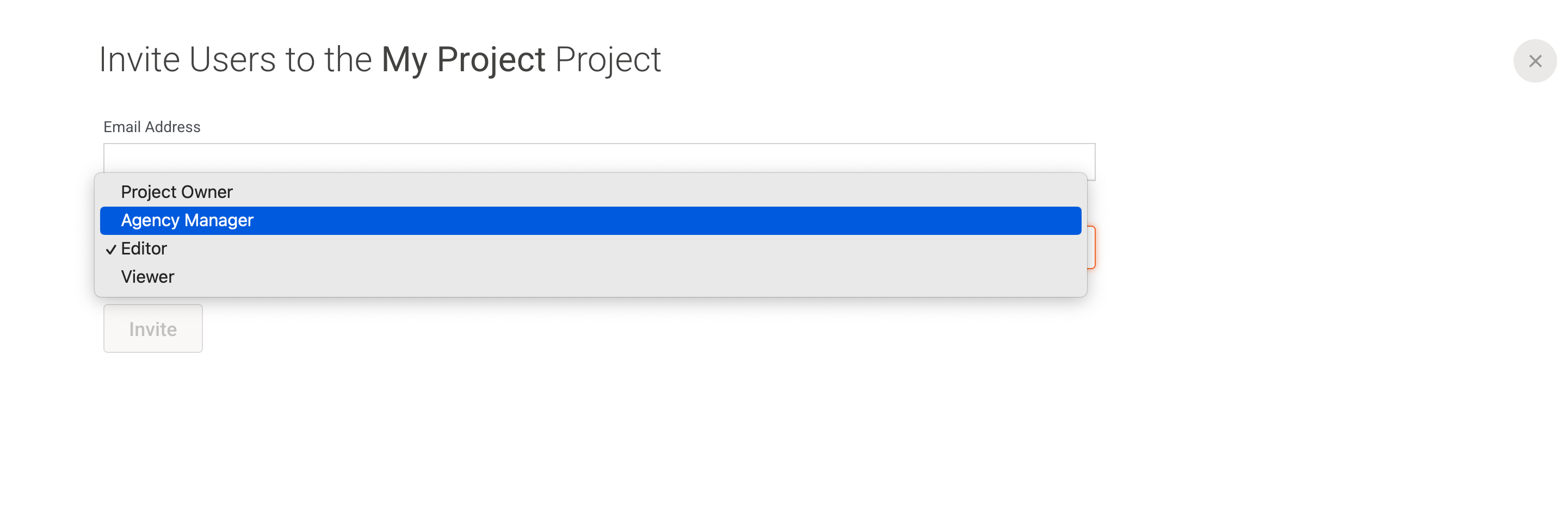Send the invitation using Invite

pyautogui.click(x=153, y=328)
